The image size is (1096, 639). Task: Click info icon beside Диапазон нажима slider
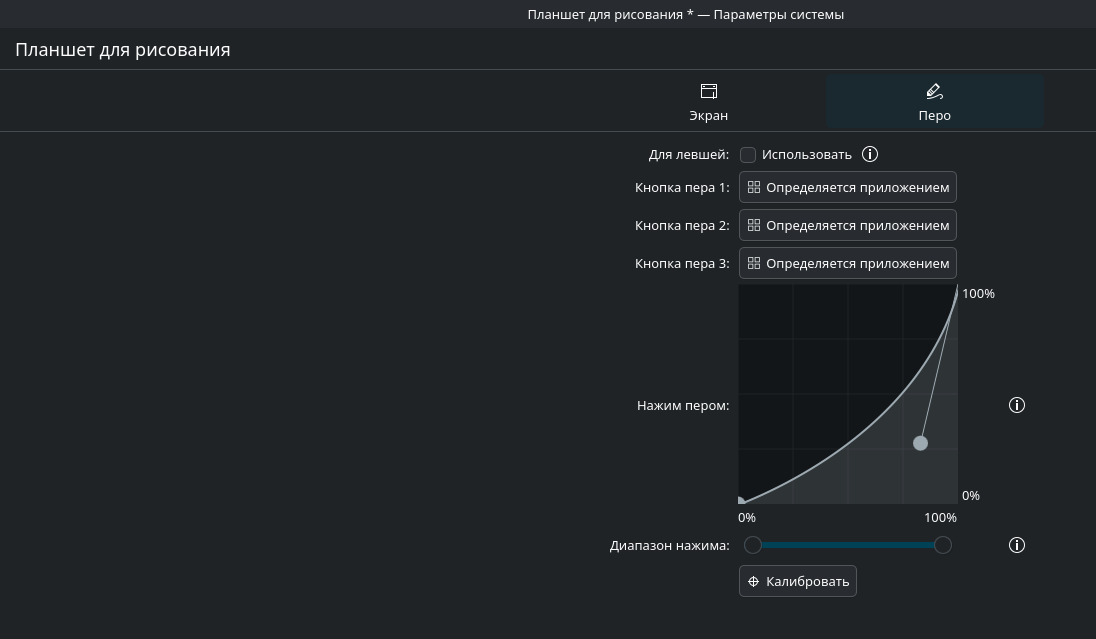(x=1017, y=545)
